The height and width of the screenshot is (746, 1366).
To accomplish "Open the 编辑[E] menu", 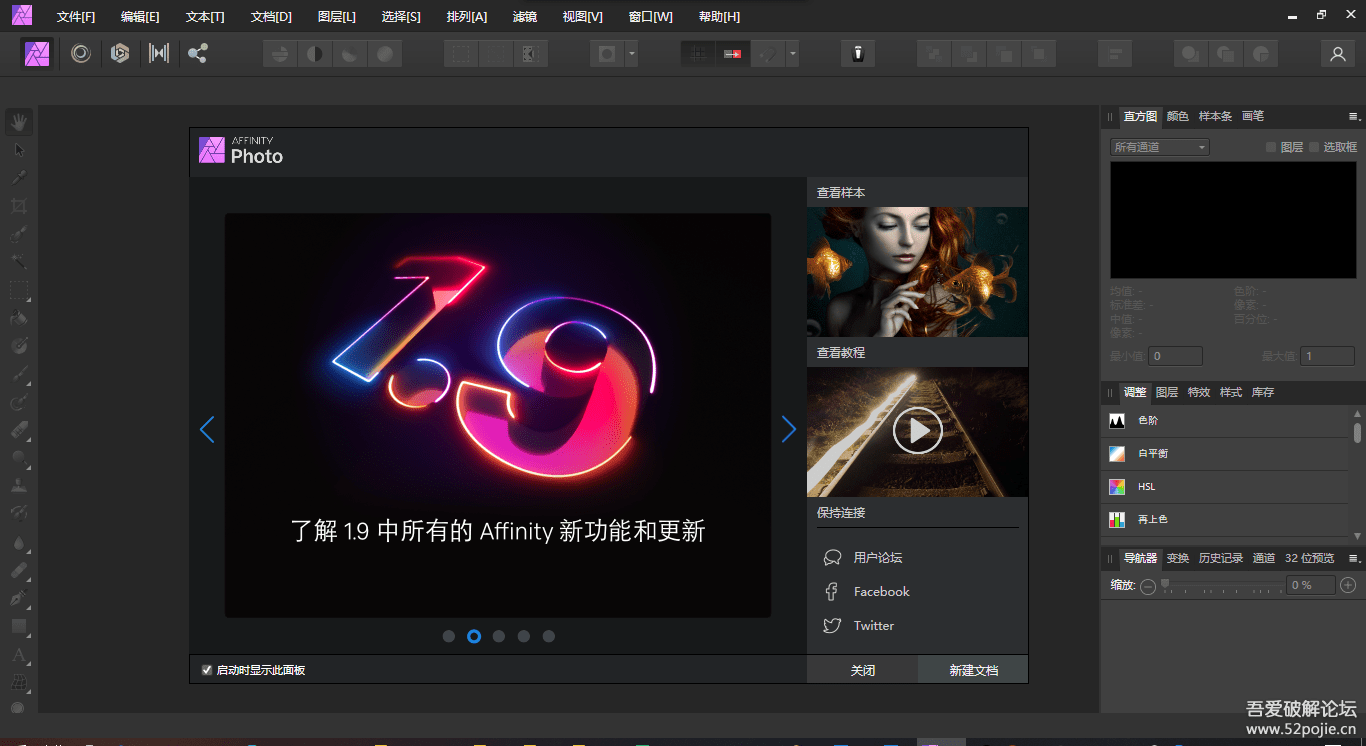I will tap(140, 17).
